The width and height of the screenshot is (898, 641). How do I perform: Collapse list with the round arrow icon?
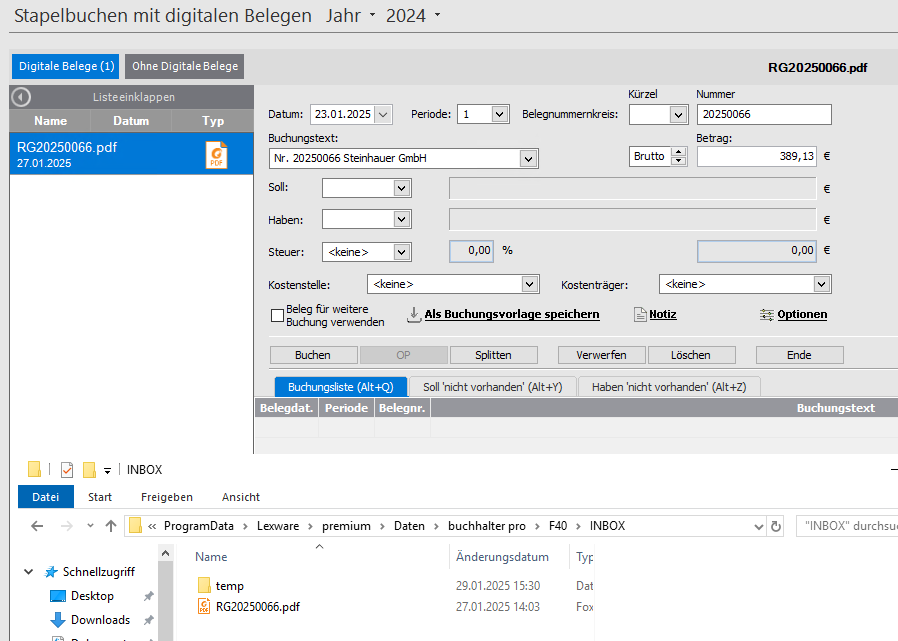[21, 97]
